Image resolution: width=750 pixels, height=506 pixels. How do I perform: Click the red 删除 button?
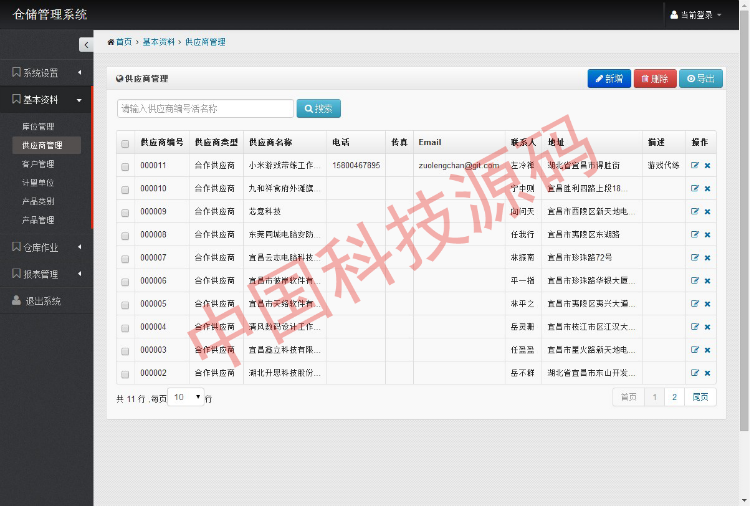(x=655, y=79)
